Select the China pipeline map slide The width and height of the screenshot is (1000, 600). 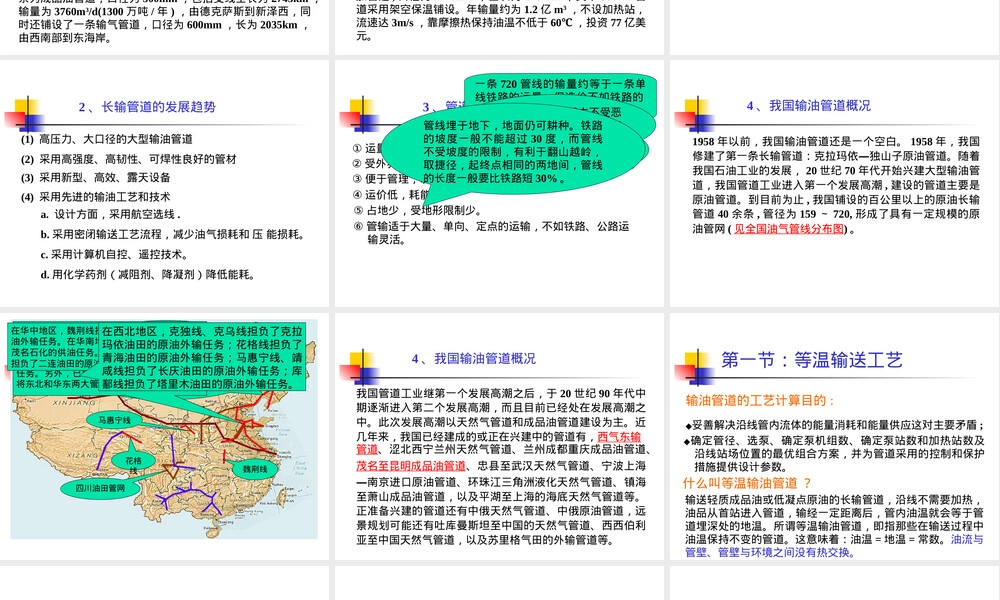click(165, 436)
